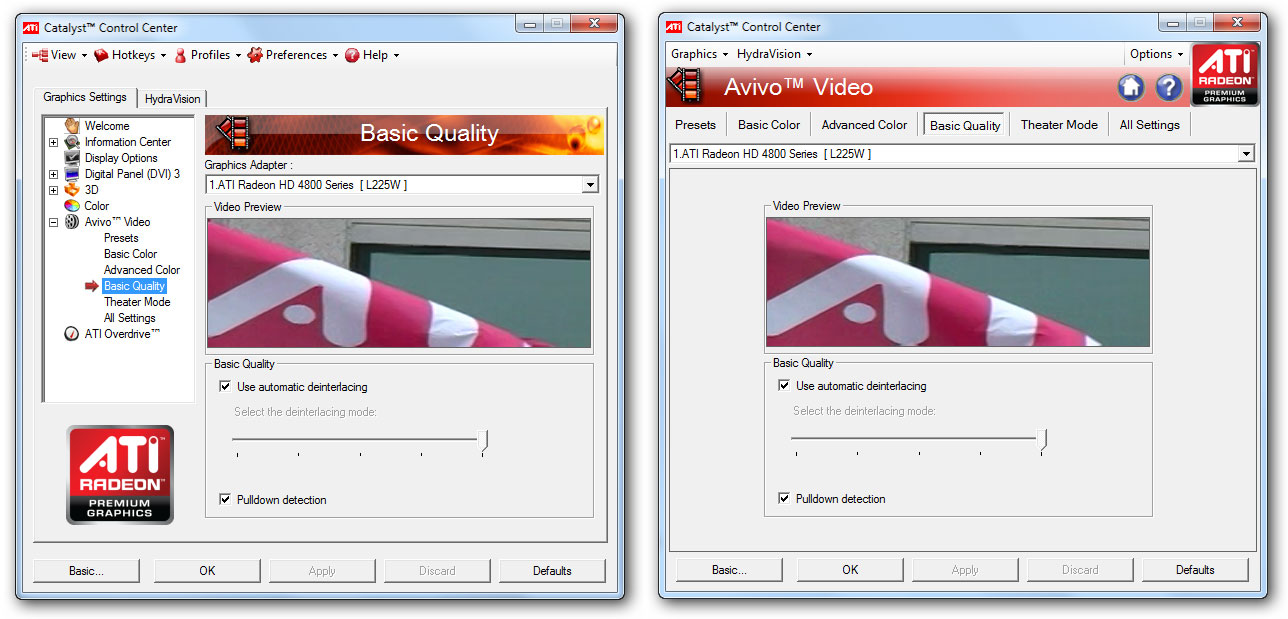Click the deinterlacing mode slider in right window
Screen dimensions: 1288x619
click(x=919, y=439)
